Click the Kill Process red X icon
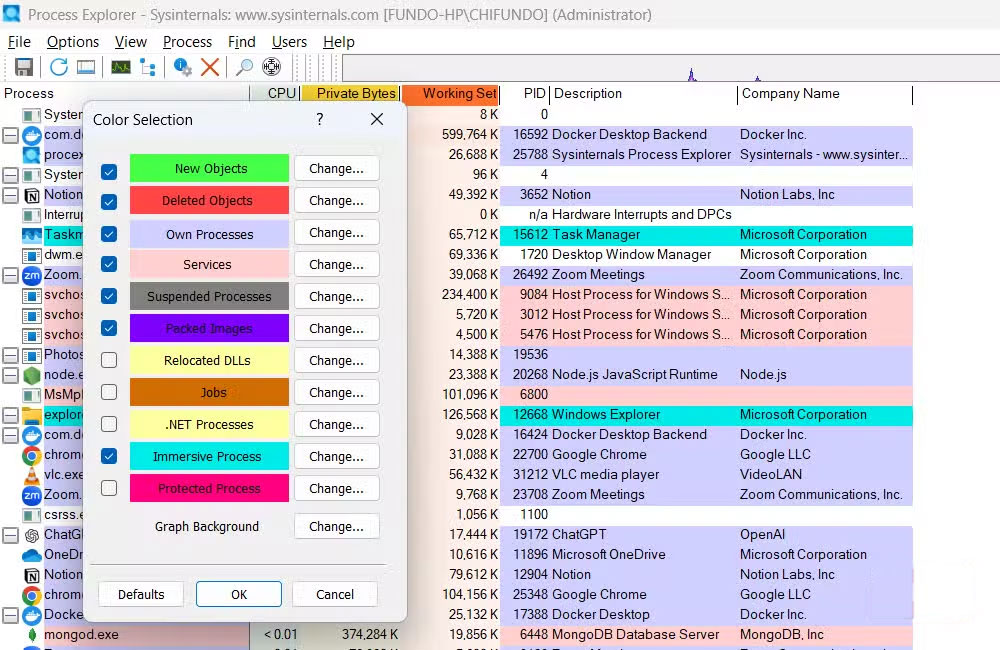This screenshot has height=650, width=1000. point(210,67)
